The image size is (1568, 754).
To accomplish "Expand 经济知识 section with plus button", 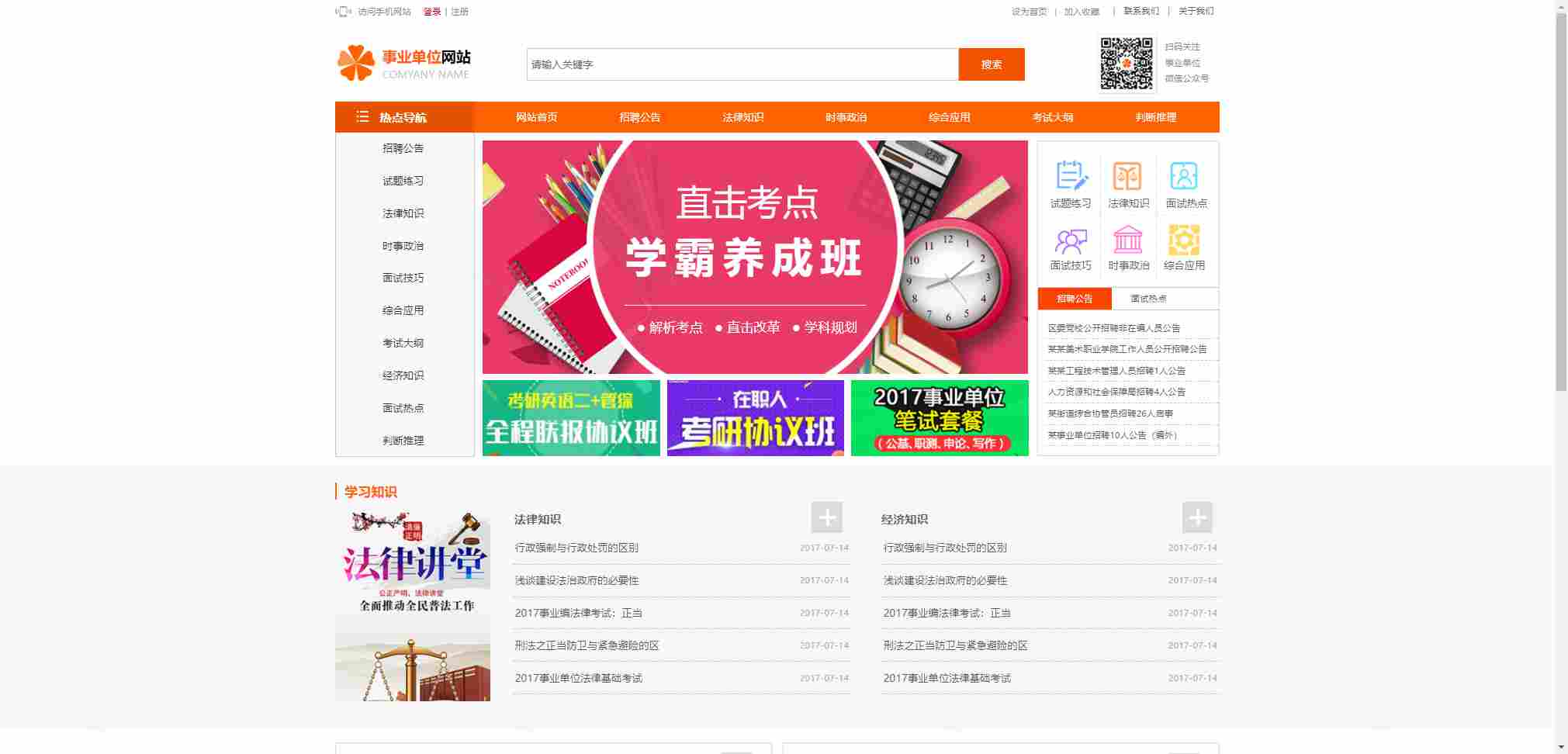I will [1197, 517].
